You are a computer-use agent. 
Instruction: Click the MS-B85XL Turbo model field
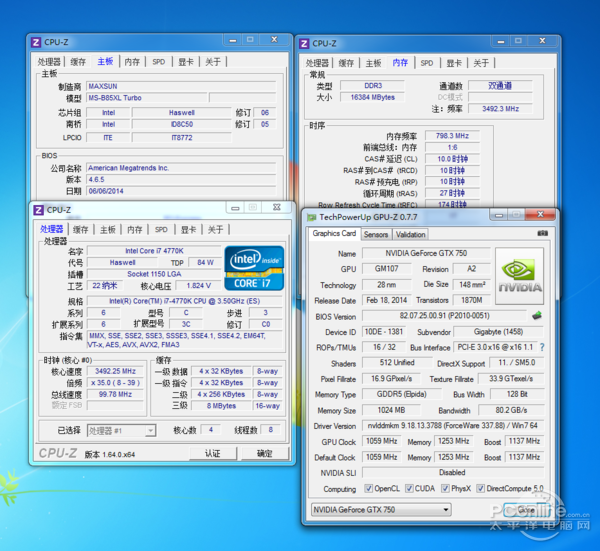[147, 98]
